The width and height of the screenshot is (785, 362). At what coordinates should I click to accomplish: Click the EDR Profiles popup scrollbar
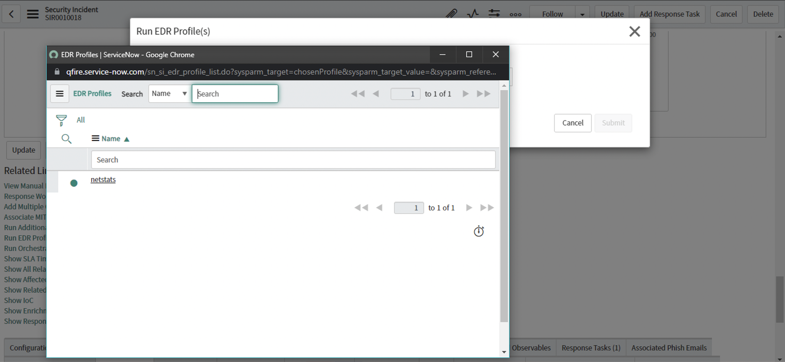[504, 205]
